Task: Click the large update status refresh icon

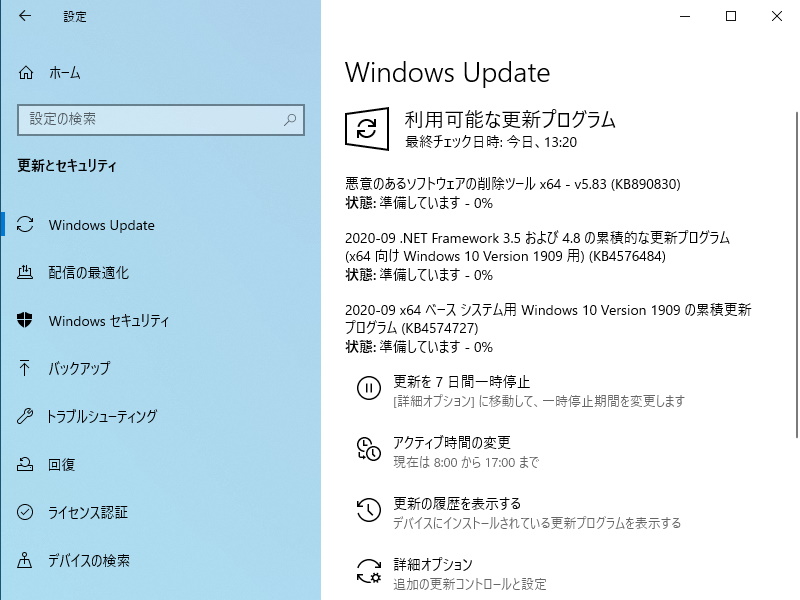Action: click(x=367, y=129)
